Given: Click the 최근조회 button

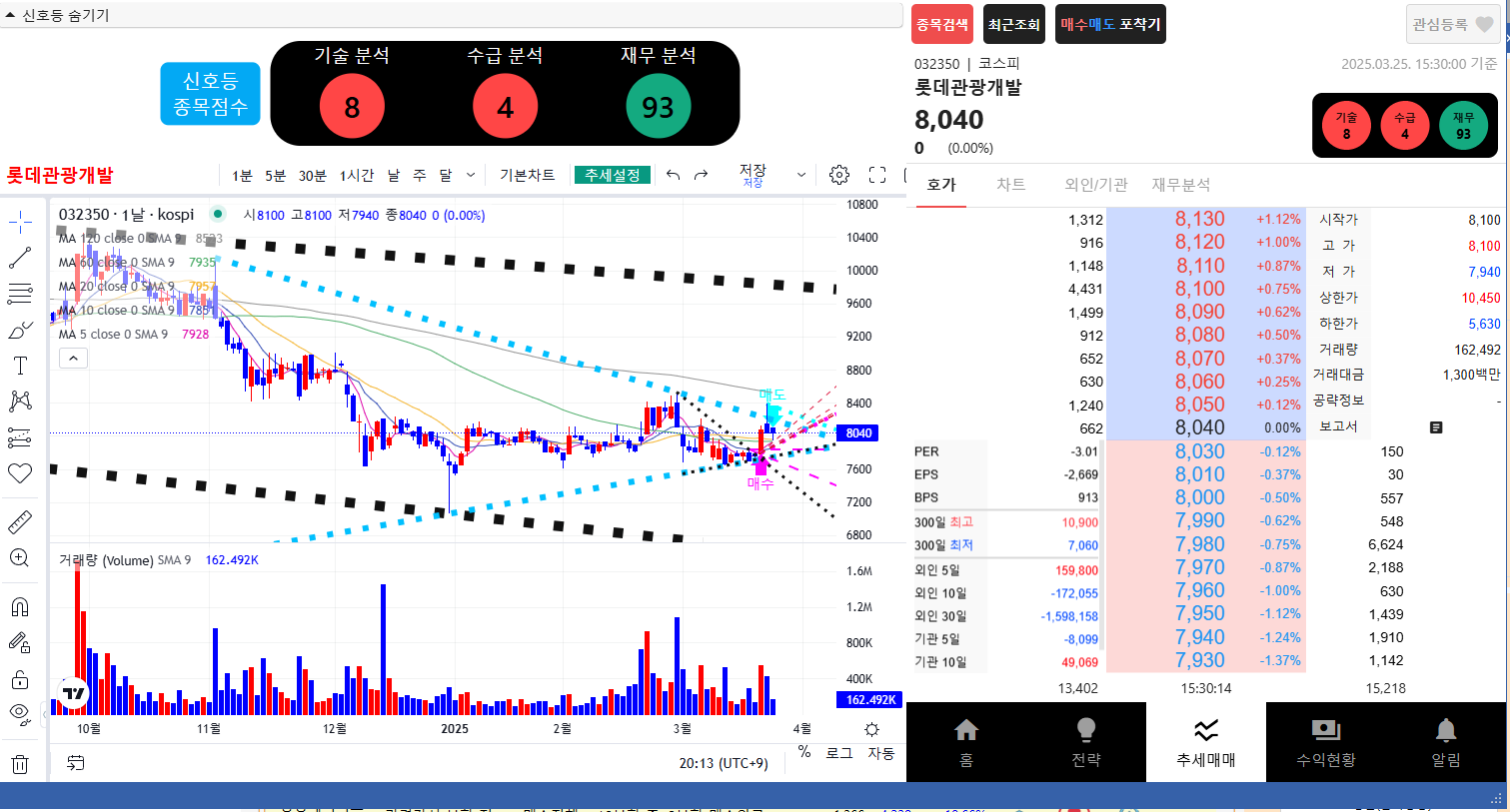Looking at the screenshot, I should point(1014,24).
